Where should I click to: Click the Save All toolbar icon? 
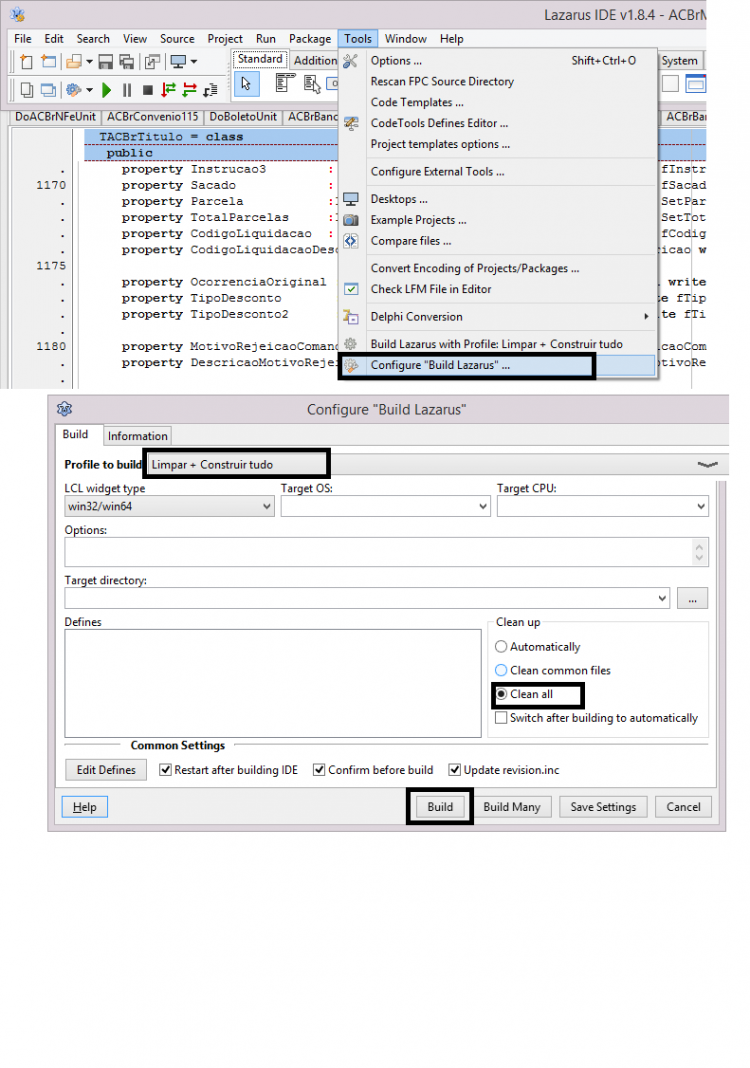[x=127, y=62]
